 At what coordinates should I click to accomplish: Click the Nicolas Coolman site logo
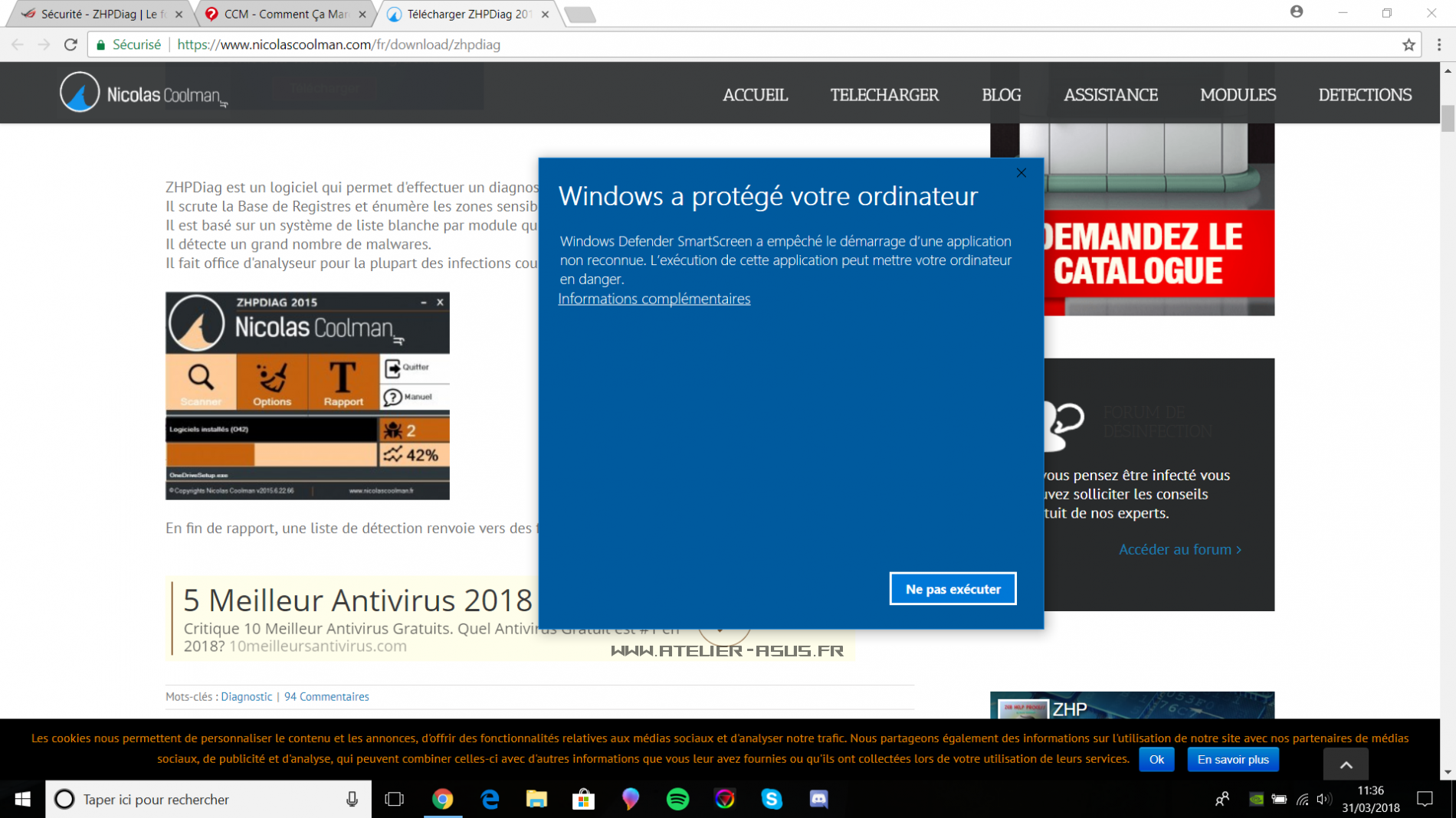tap(143, 93)
